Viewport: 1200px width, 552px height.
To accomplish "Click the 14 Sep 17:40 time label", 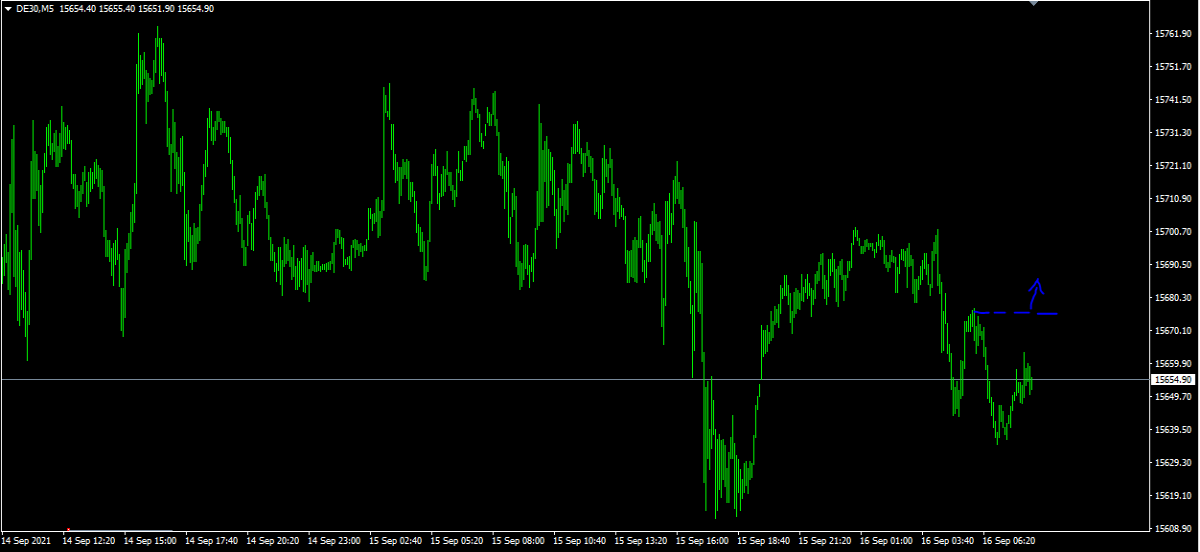I will [211, 541].
